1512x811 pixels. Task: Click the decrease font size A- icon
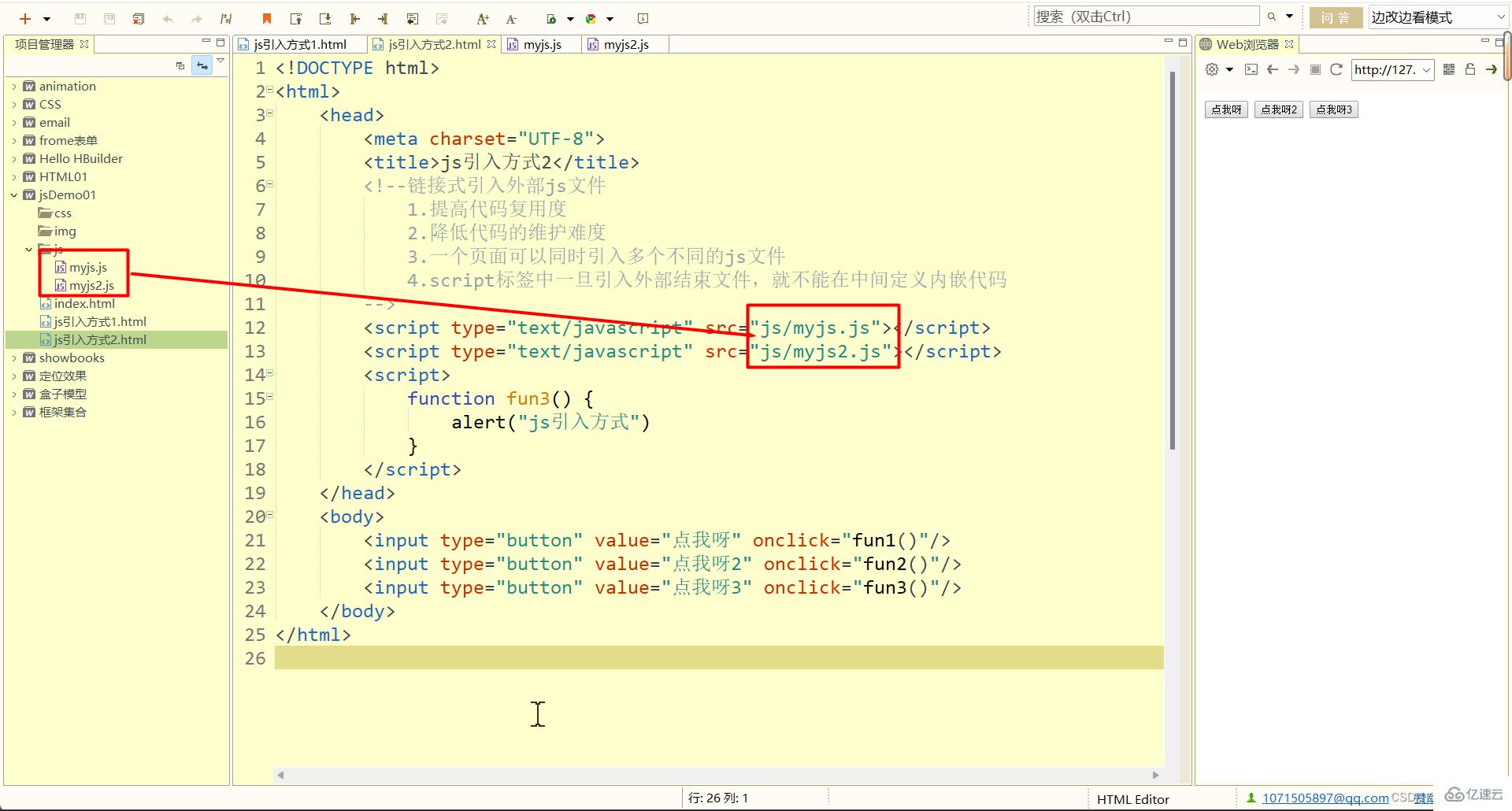point(511,19)
